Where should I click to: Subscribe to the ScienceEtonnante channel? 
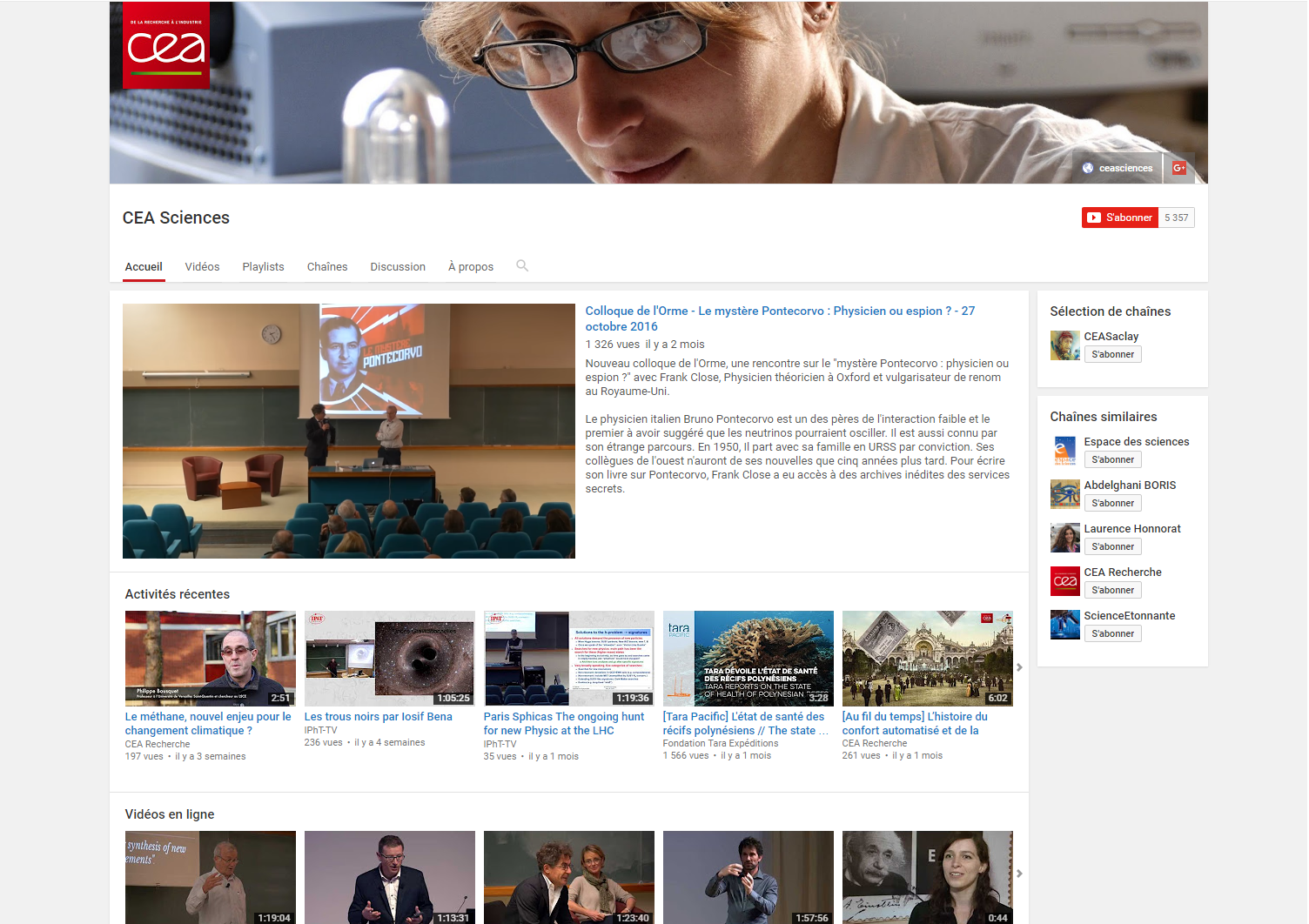coord(1112,633)
